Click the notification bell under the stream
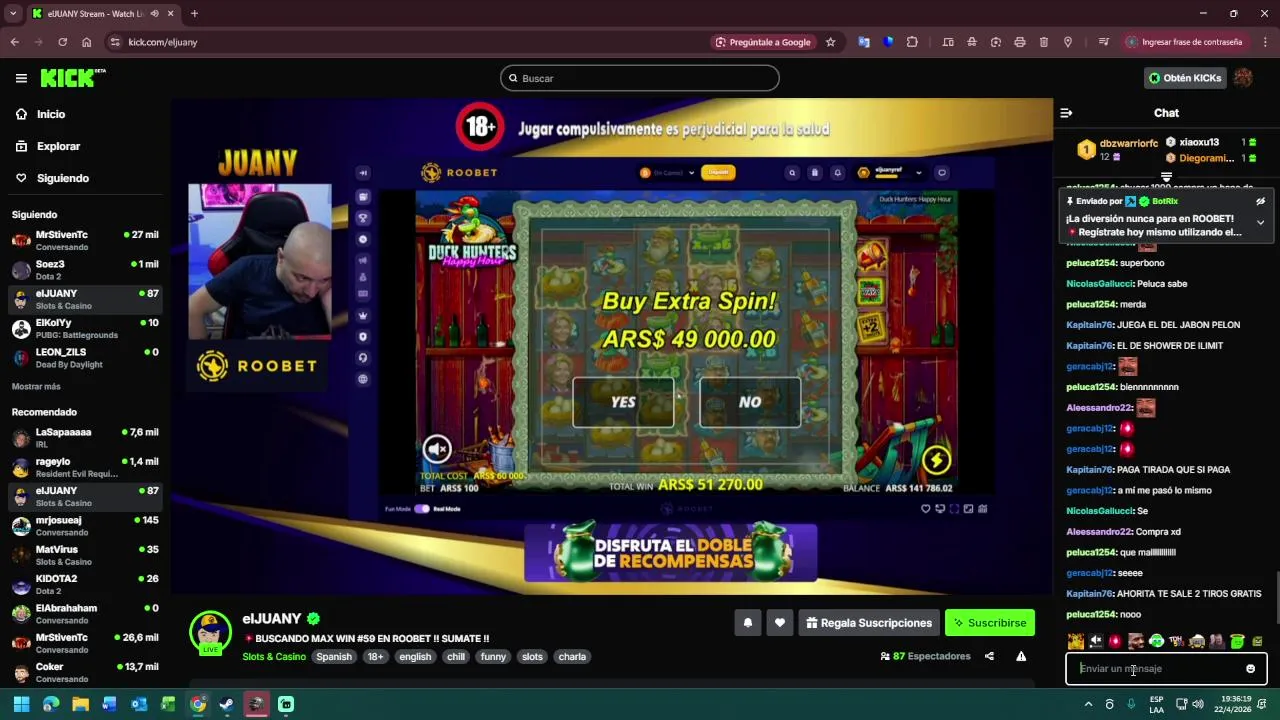1280x720 pixels. point(747,623)
